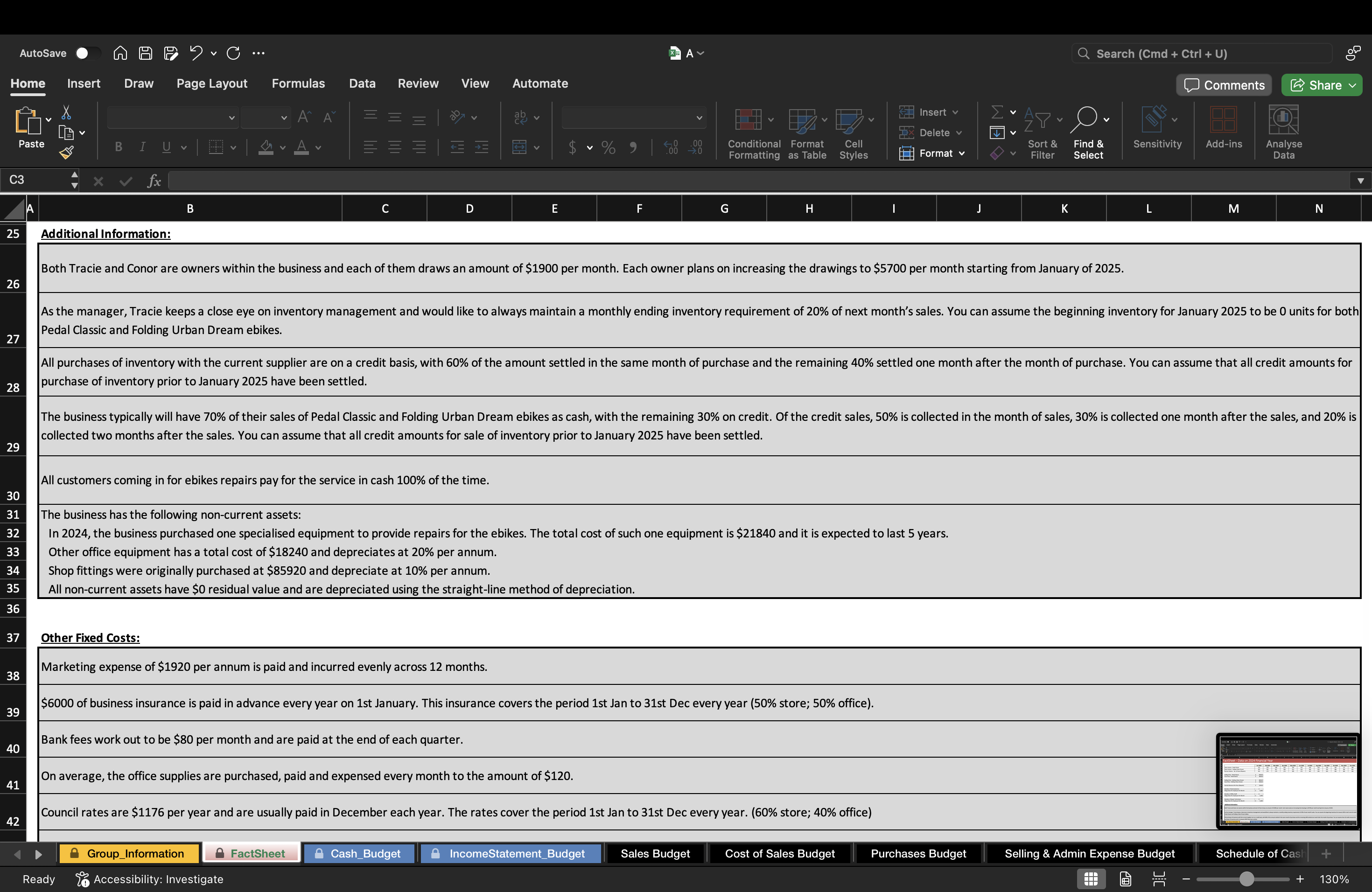Select the Format as Table tool
The width and height of the screenshot is (1372, 892).
point(805,132)
